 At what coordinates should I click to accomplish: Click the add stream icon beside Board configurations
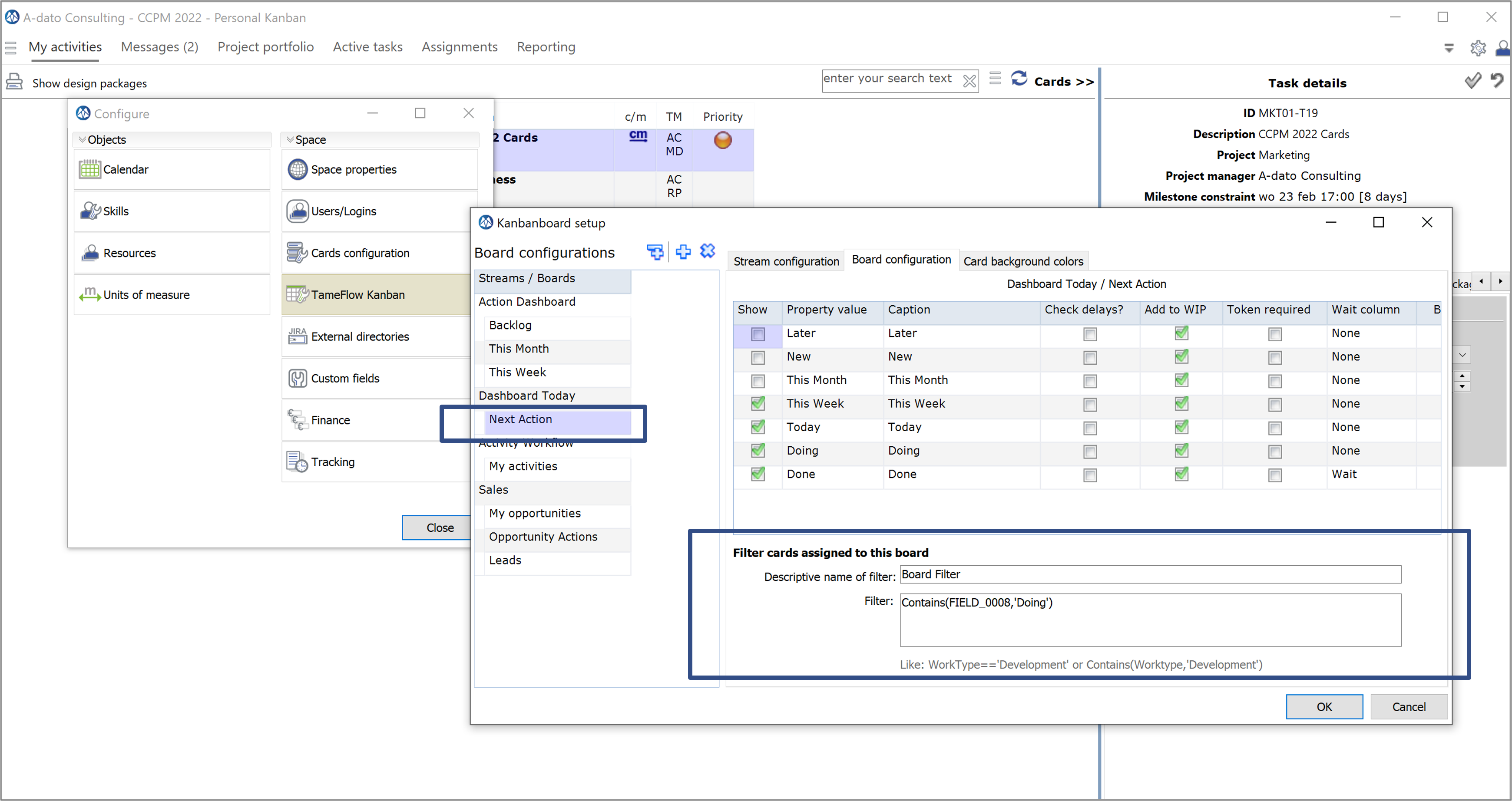[x=655, y=252]
